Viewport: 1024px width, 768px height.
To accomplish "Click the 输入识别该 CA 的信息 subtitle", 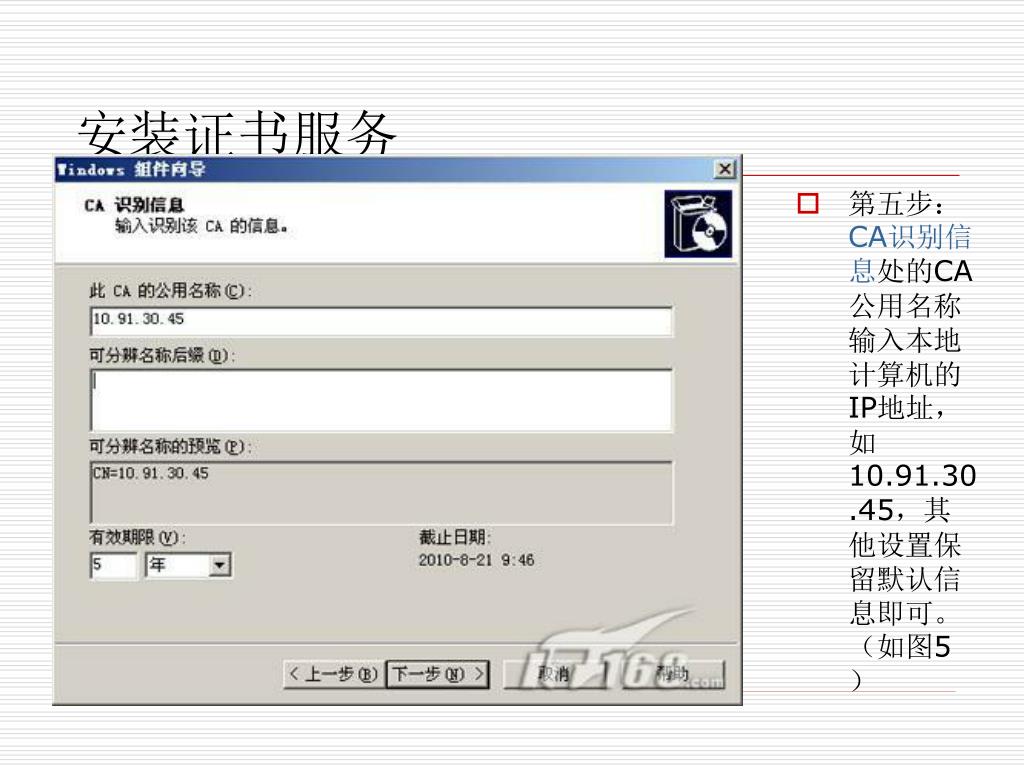I will click(201, 227).
